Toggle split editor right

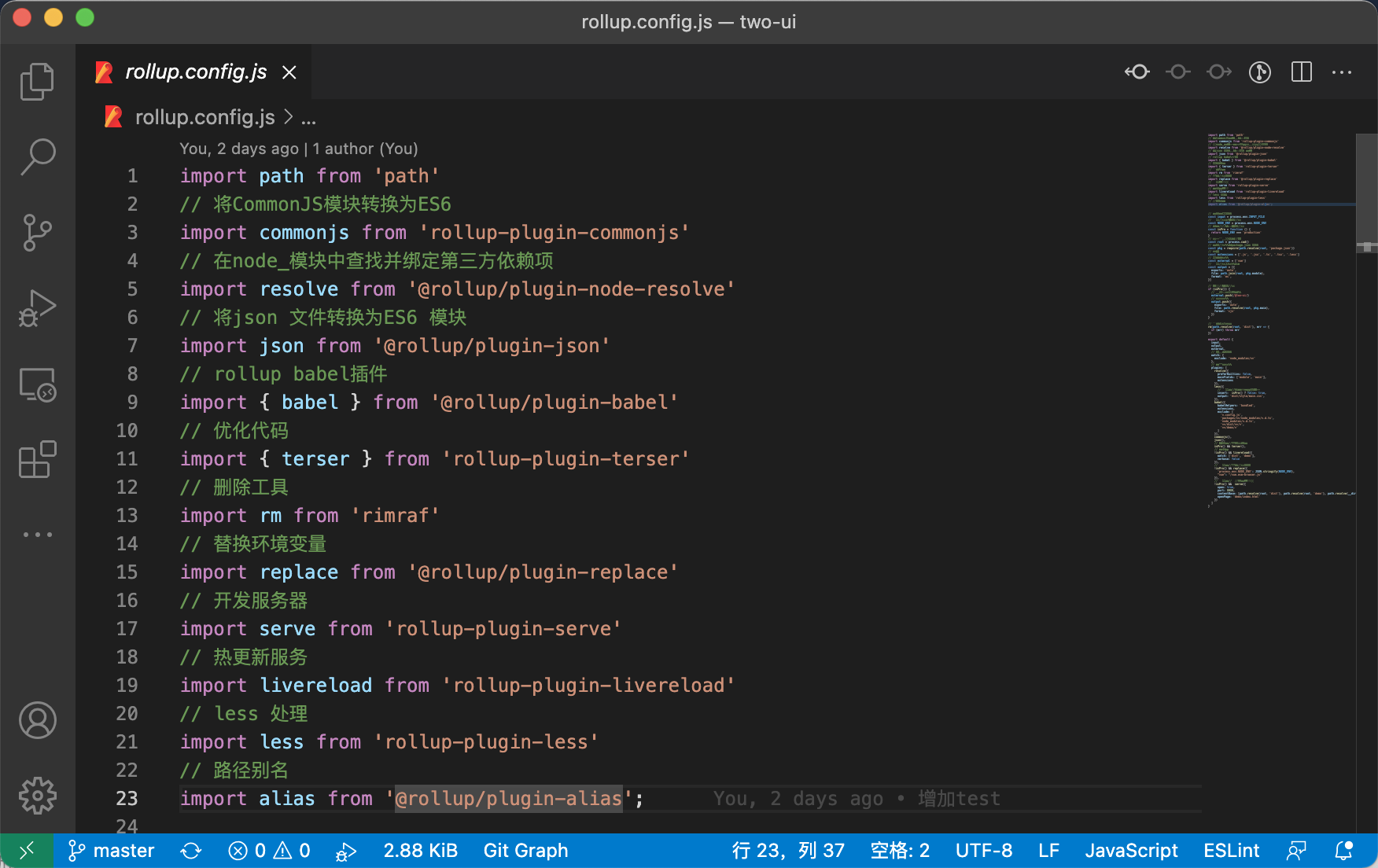(x=1302, y=72)
